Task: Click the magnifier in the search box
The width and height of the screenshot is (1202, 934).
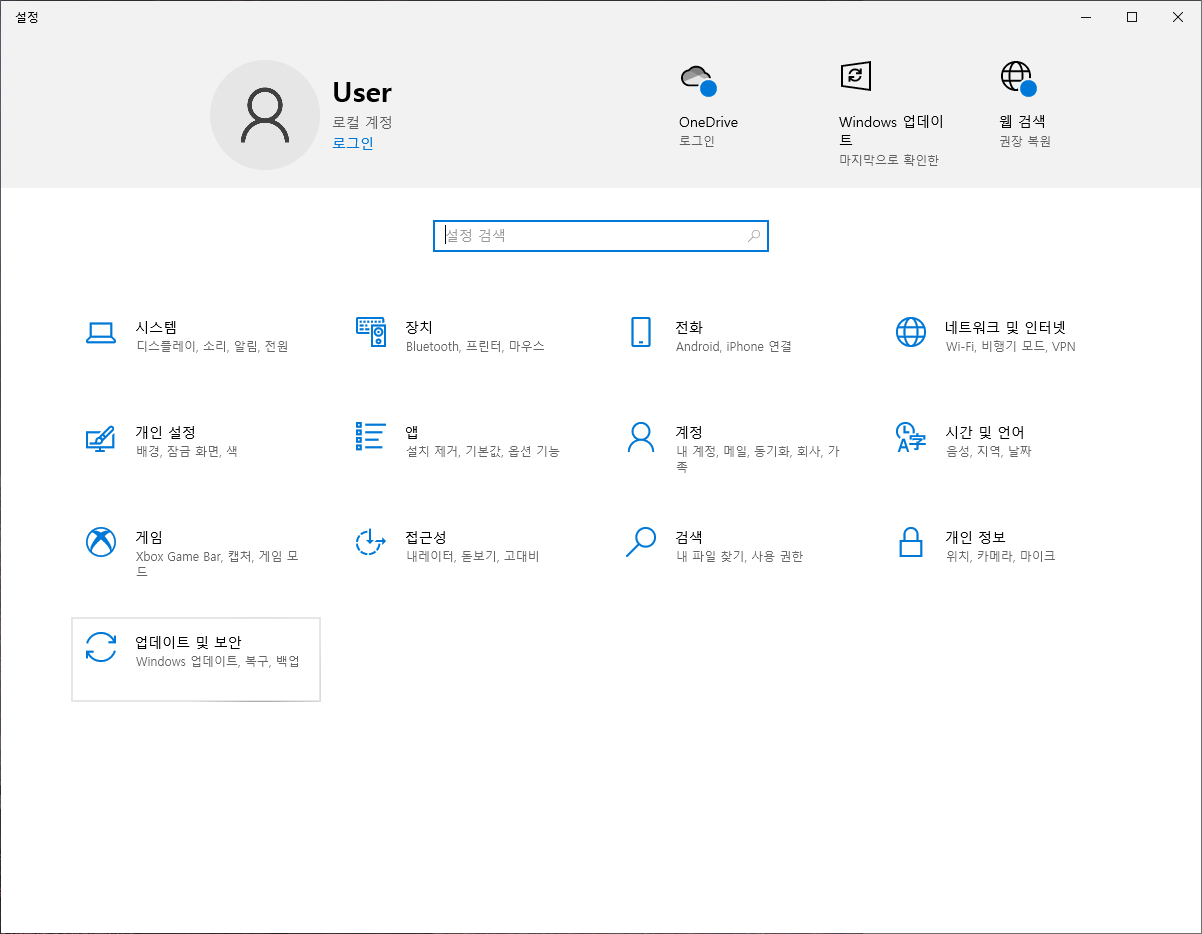Action: [754, 236]
